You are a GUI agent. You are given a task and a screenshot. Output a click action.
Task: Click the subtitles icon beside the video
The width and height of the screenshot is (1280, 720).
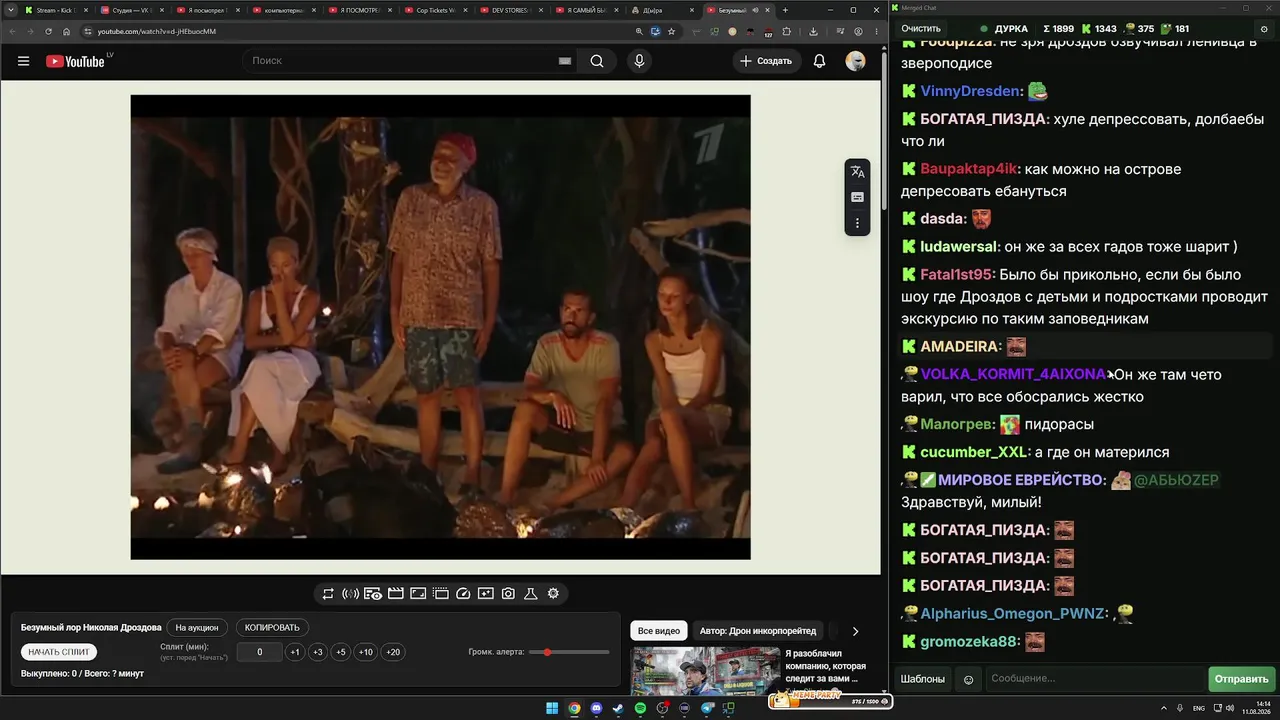857,197
